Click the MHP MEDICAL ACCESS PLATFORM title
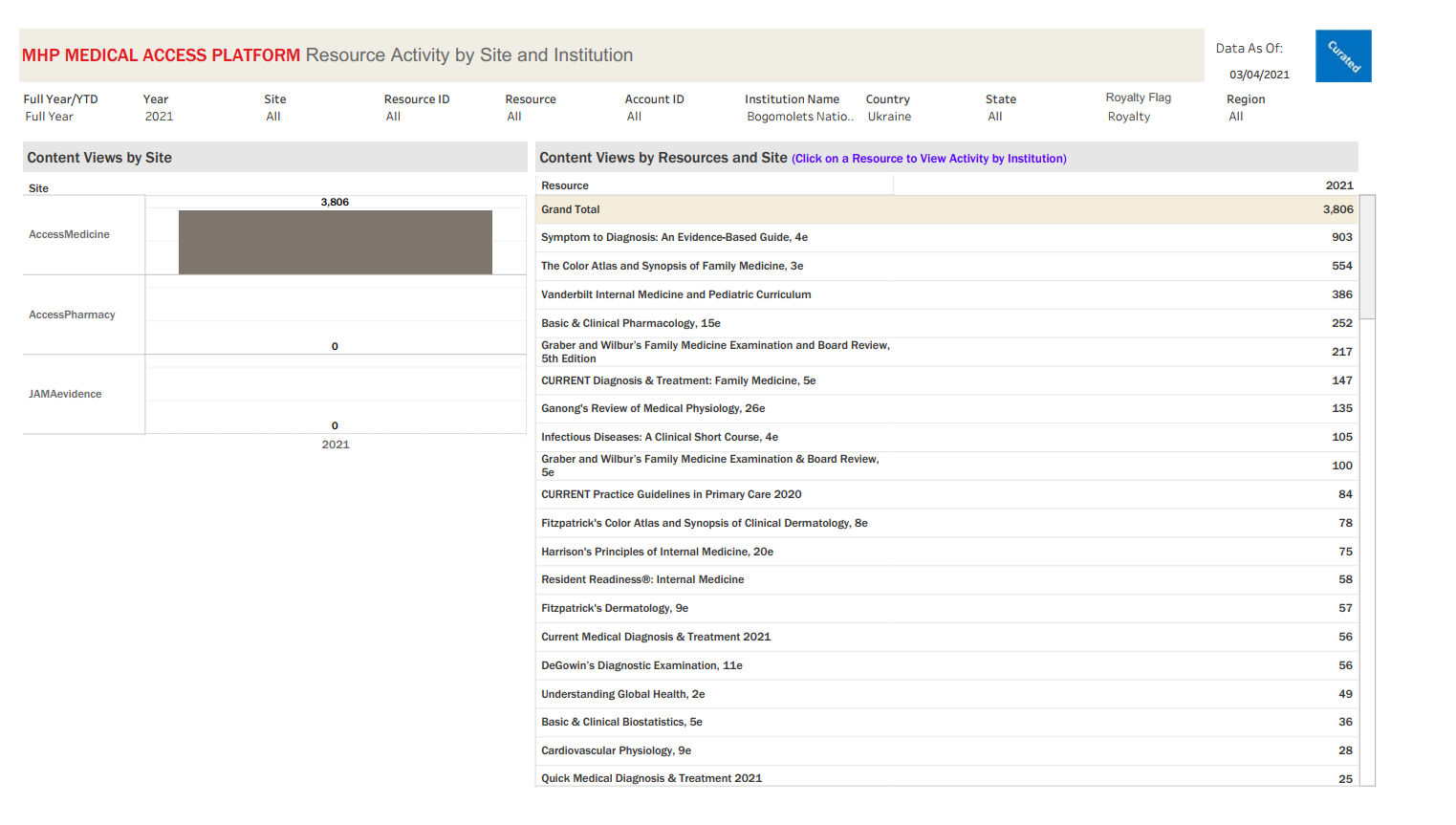 click(x=161, y=55)
